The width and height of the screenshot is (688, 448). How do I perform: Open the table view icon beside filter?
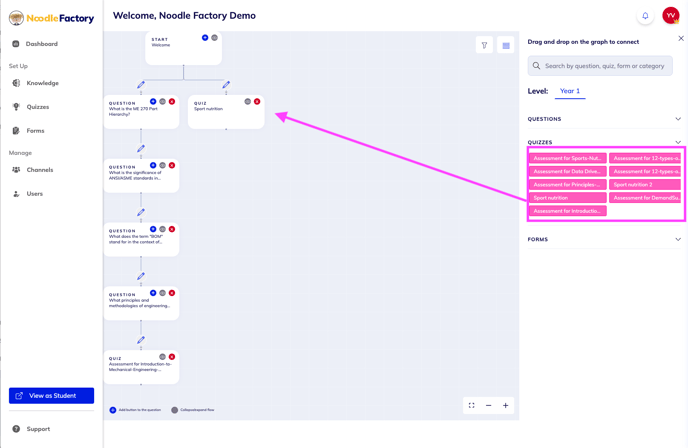505,45
